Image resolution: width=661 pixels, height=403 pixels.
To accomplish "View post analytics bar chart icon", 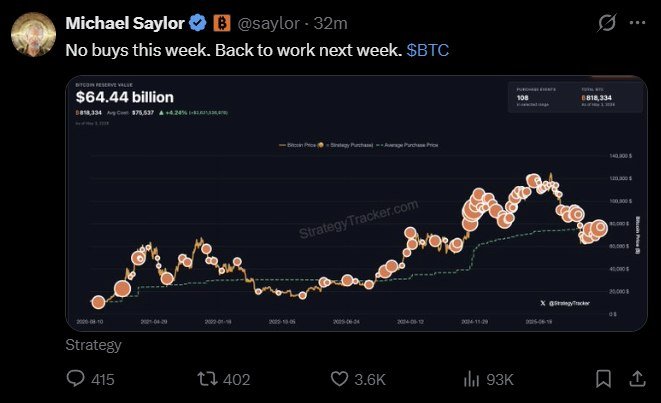I will click(472, 379).
